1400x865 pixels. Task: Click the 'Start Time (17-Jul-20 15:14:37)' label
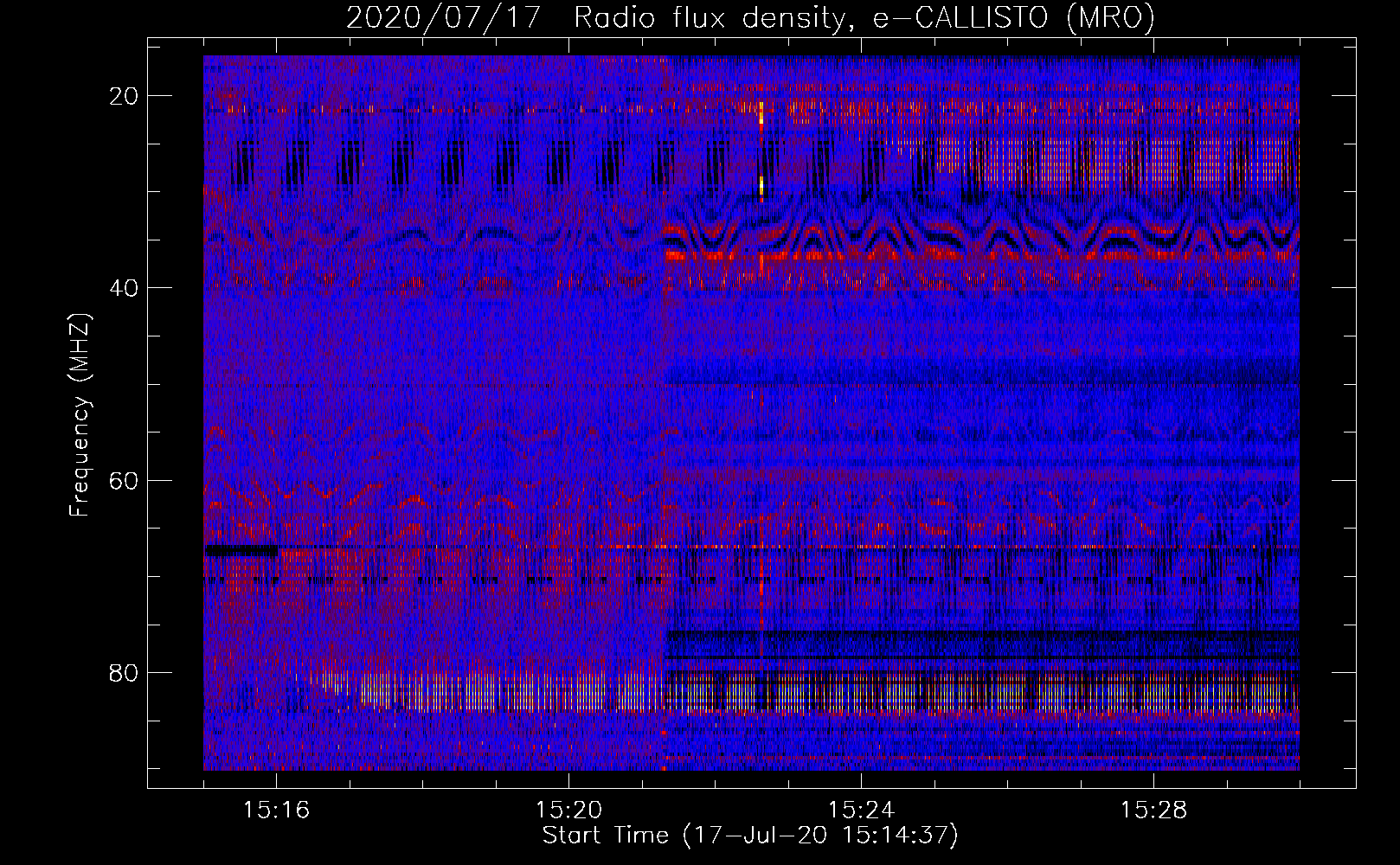click(750, 836)
